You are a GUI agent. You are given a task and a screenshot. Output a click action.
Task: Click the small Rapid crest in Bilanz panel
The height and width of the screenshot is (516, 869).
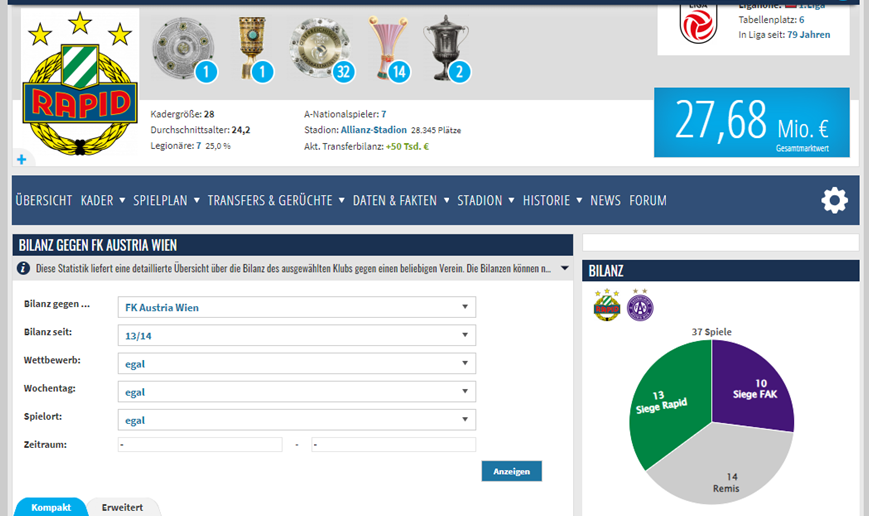tap(607, 305)
